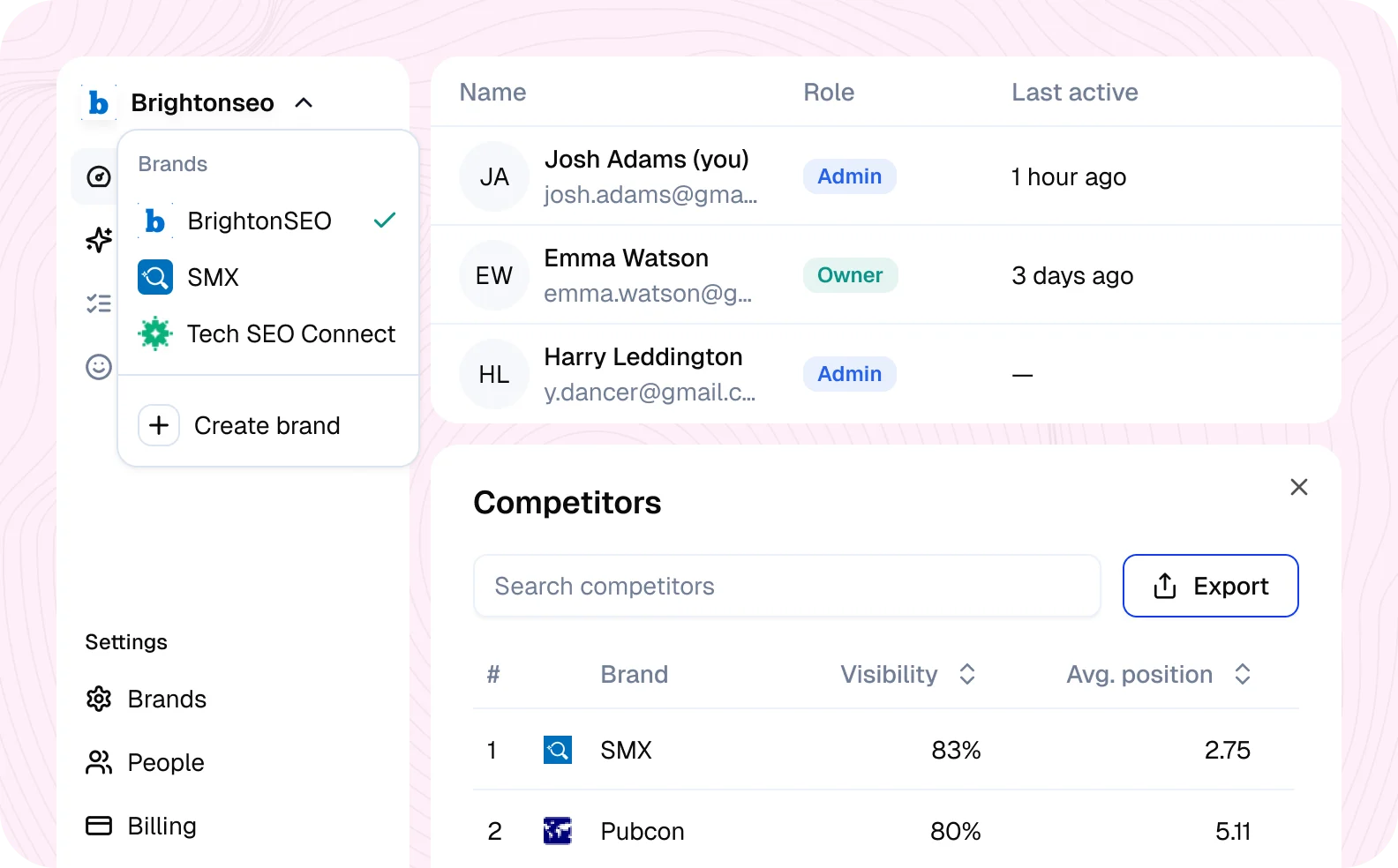Click the smiley sentiment icon in the sidebar

point(99,368)
